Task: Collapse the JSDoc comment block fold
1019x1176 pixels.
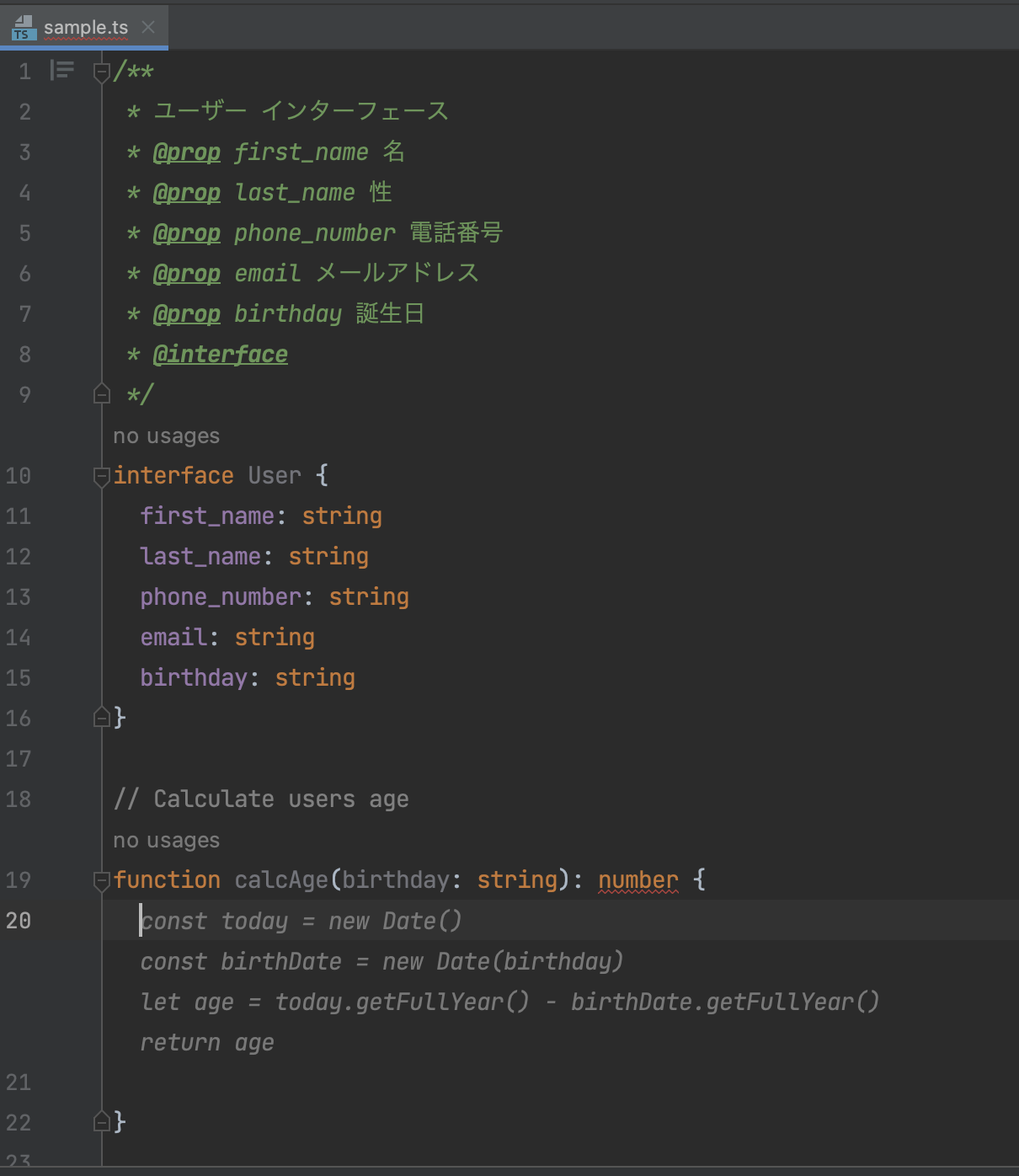Action: (x=101, y=71)
